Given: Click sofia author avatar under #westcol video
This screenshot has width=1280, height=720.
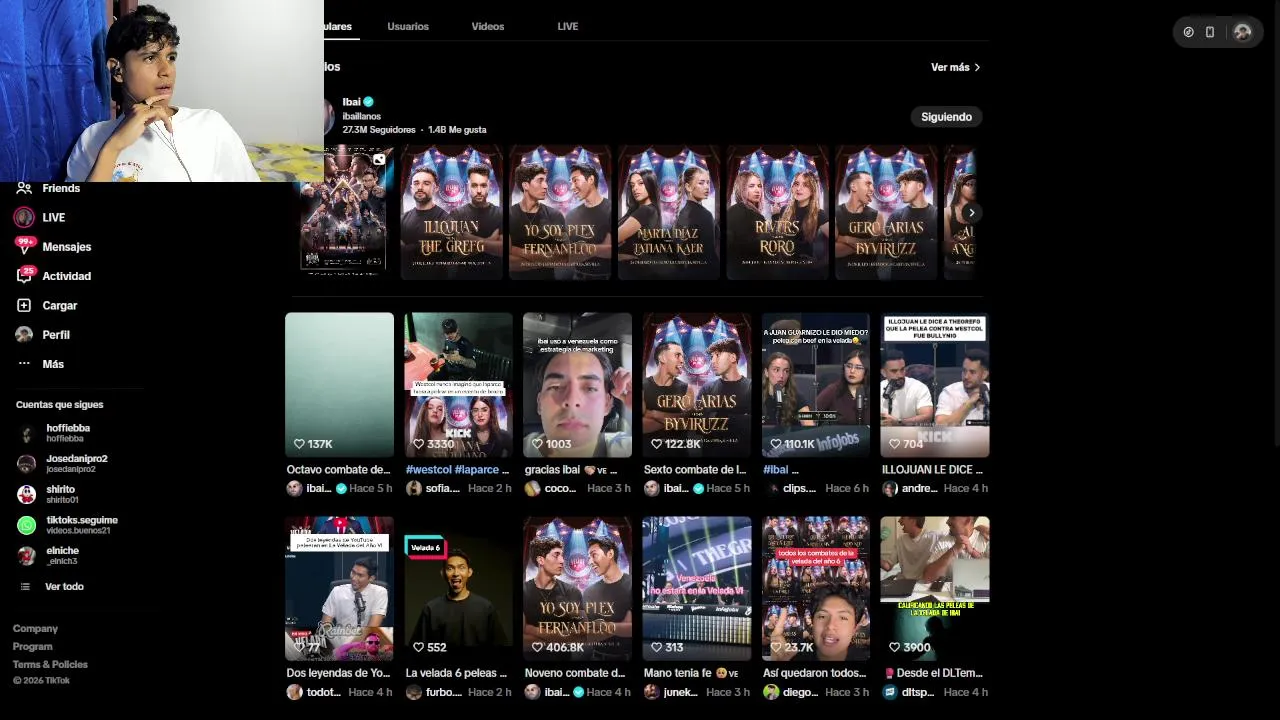Looking at the screenshot, I should click(413, 488).
